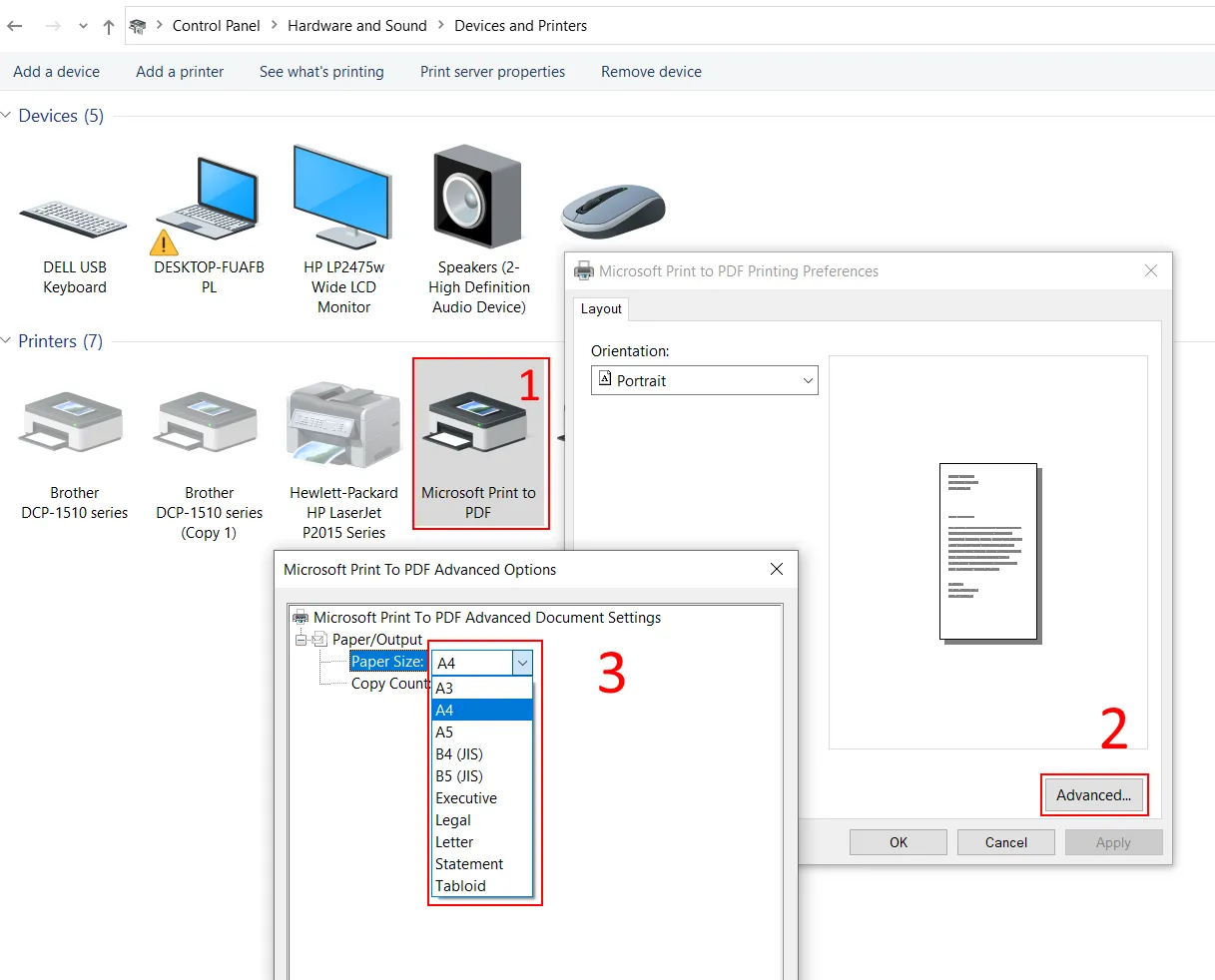This screenshot has height=980, width=1215.
Task: Click the printer icon in Printing Preferences title
Action: pyautogui.click(x=584, y=270)
